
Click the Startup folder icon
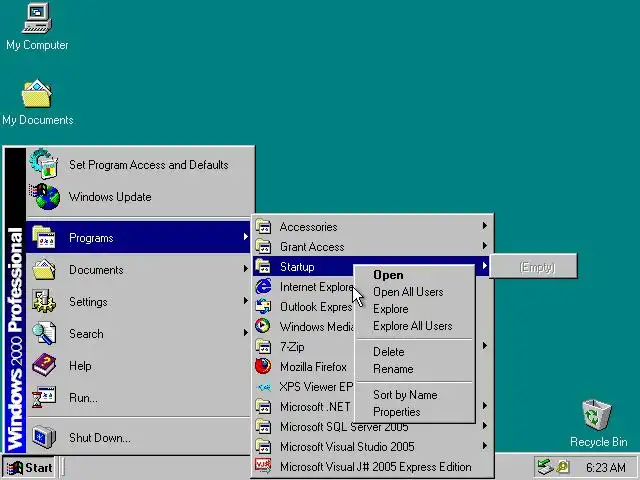263,267
